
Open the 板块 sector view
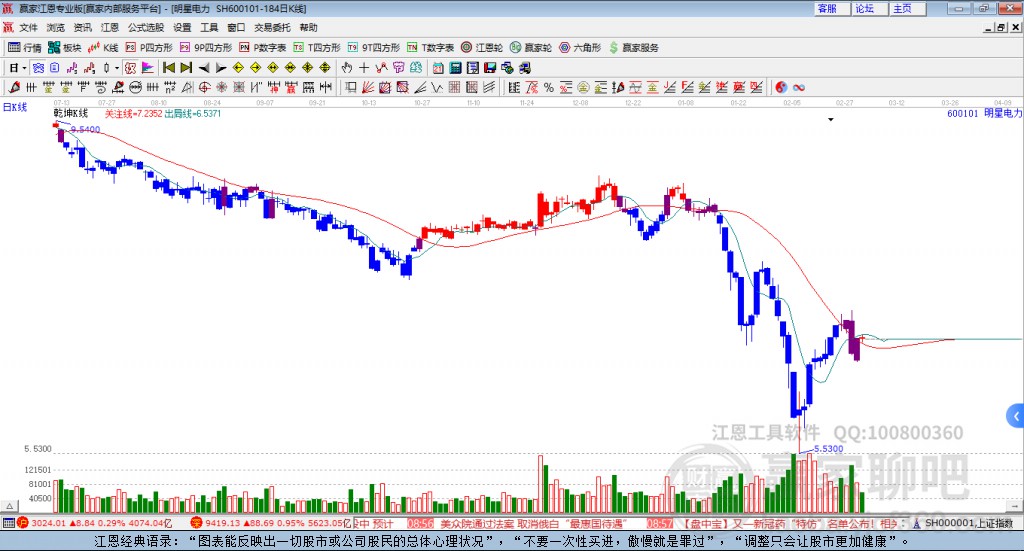click(x=64, y=48)
